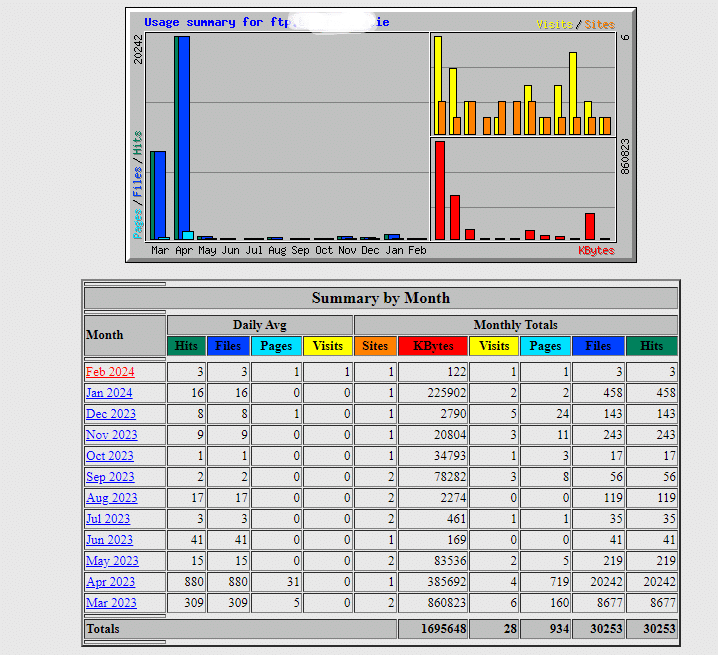
Task: Click the Summary by Month heading
Action: pos(381,298)
